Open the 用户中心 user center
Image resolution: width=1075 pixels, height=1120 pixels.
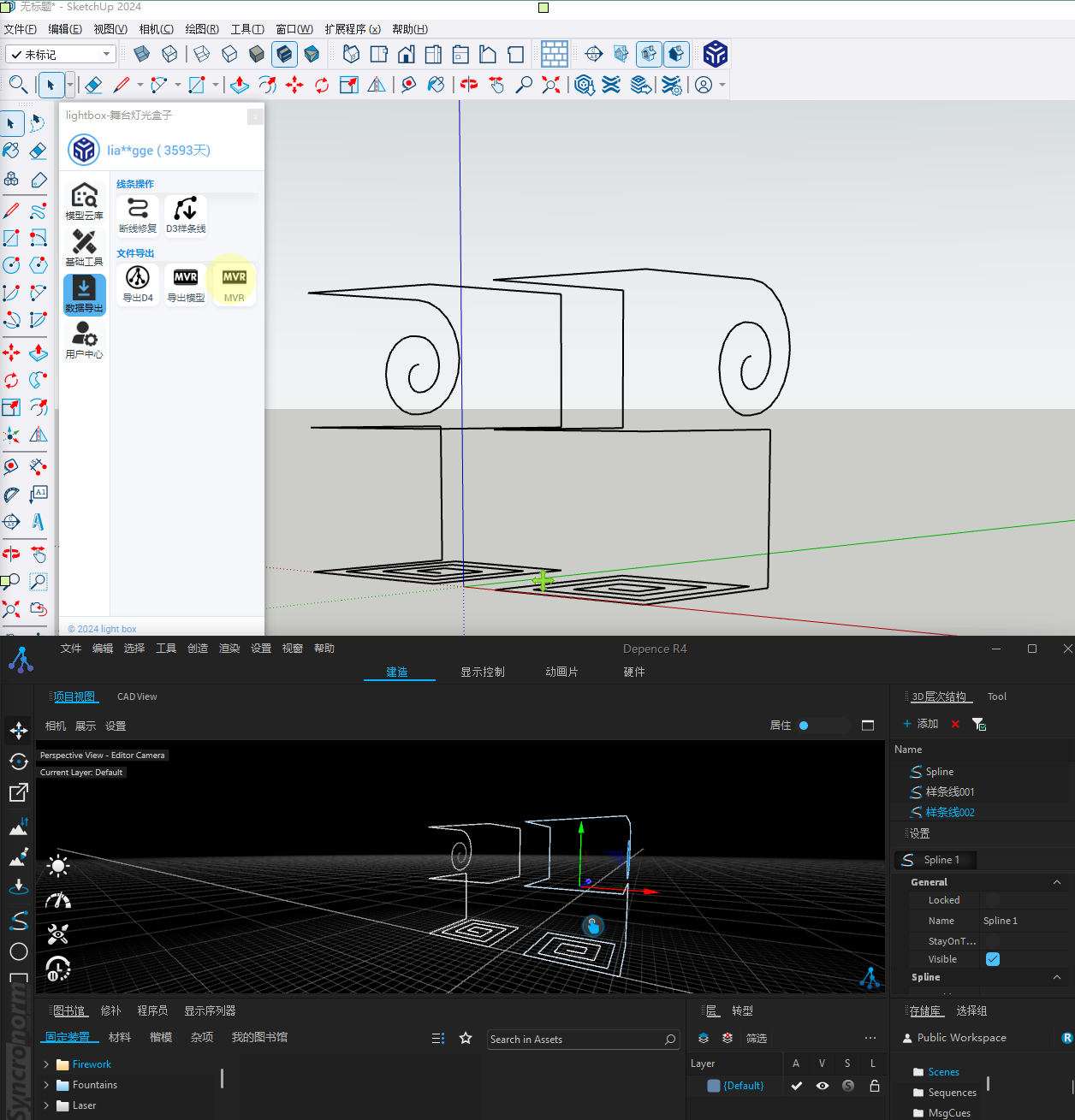pos(84,340)
